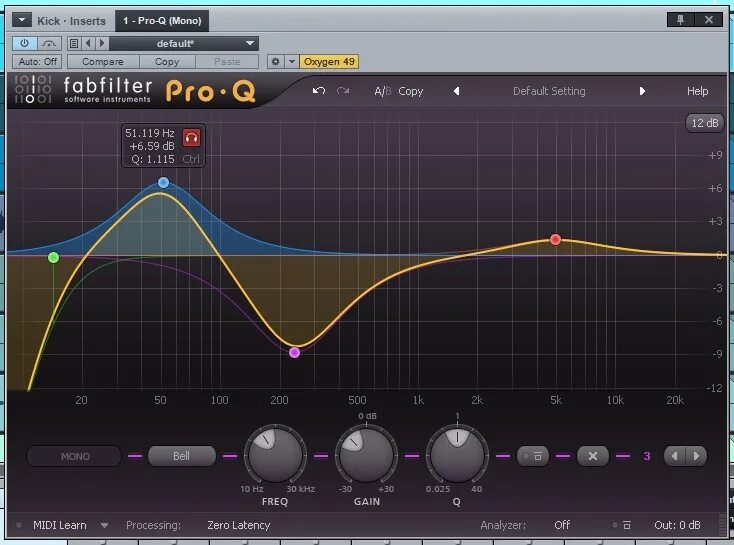
Task: Click the Q knob
Action: pos(457,455)
